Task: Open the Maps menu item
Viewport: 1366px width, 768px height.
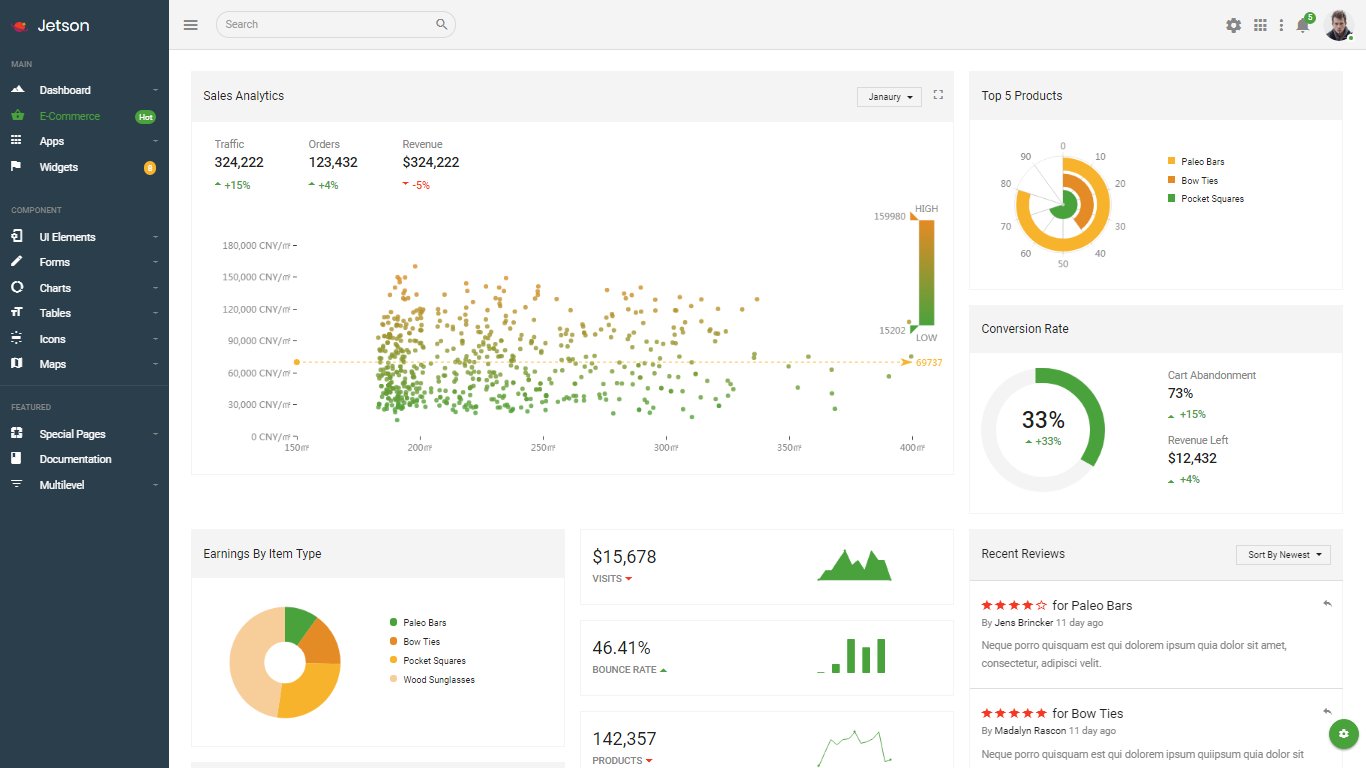Action: (84, 364)
